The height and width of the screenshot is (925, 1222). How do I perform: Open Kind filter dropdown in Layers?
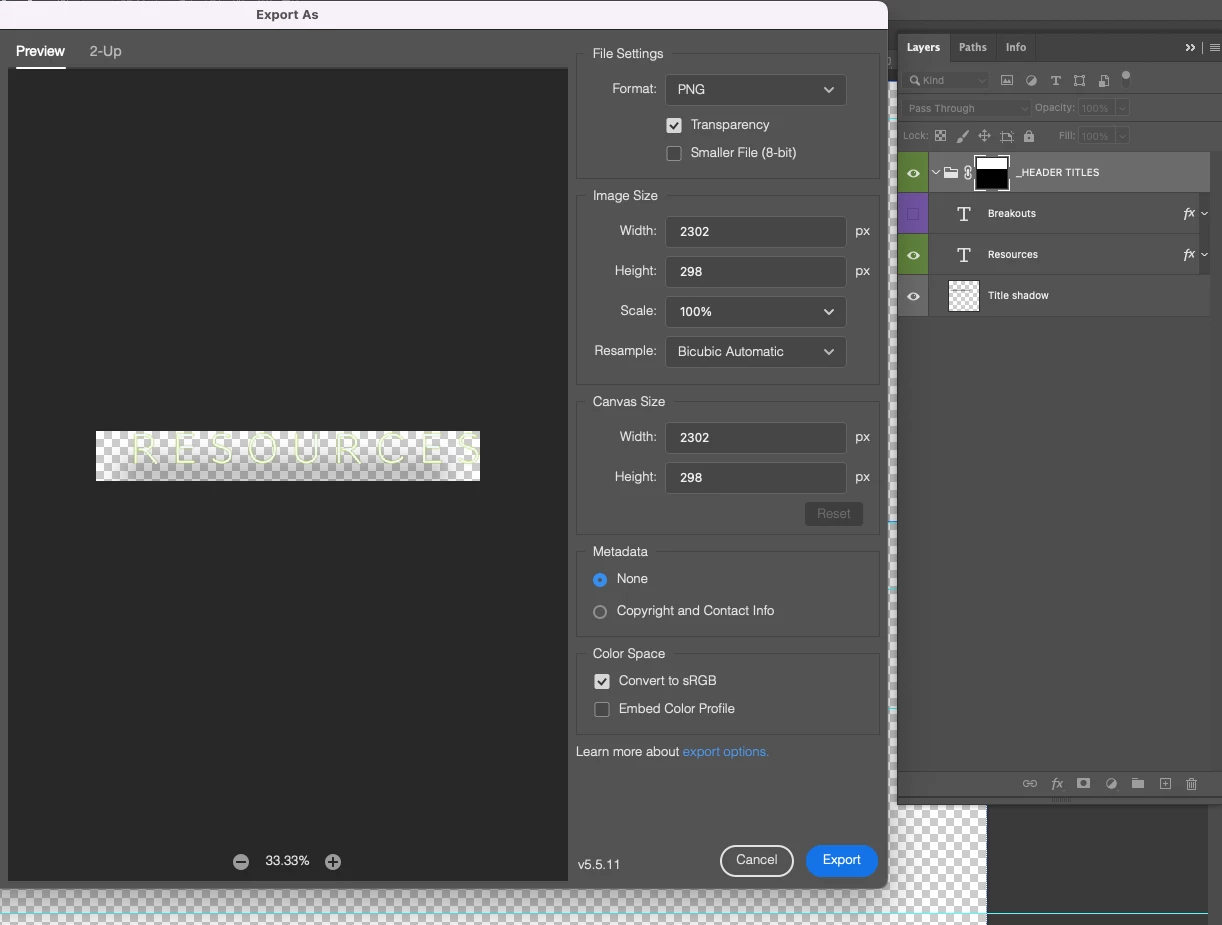point(946,80)
